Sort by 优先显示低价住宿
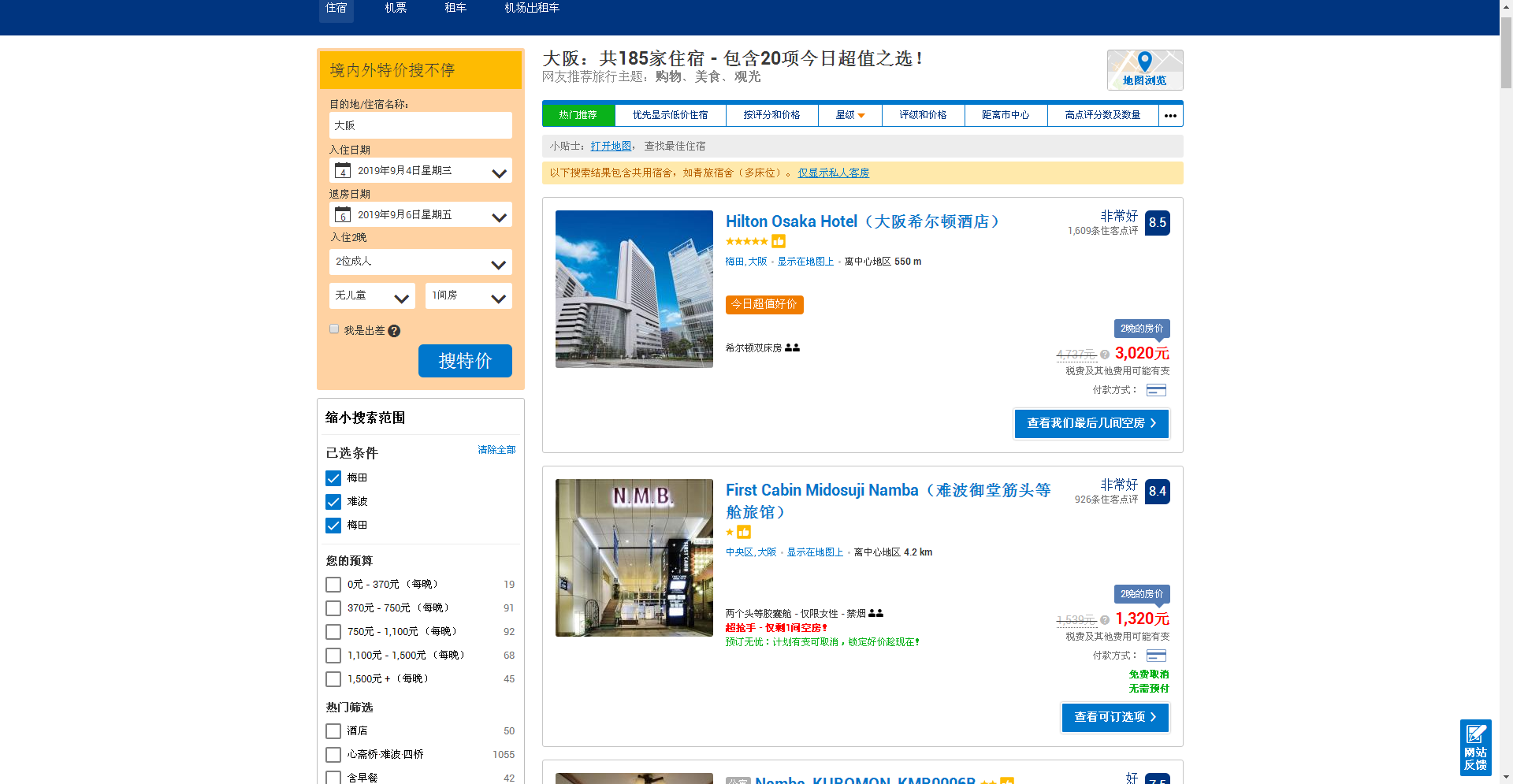This screenshot has height=784, width=1513. pyautogui.click(x=671, y=115)
